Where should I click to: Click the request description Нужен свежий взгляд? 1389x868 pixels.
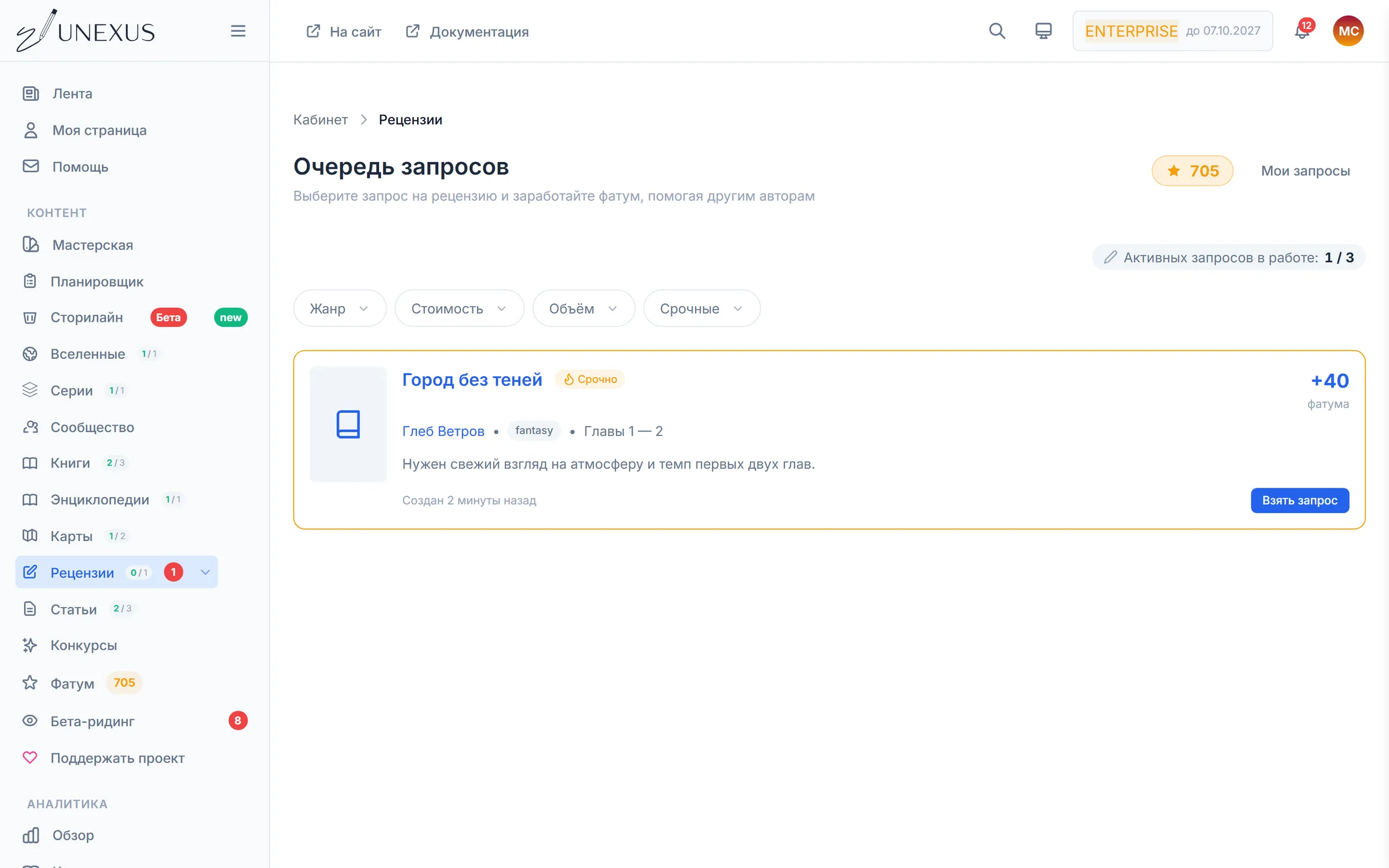click(608, 464)
